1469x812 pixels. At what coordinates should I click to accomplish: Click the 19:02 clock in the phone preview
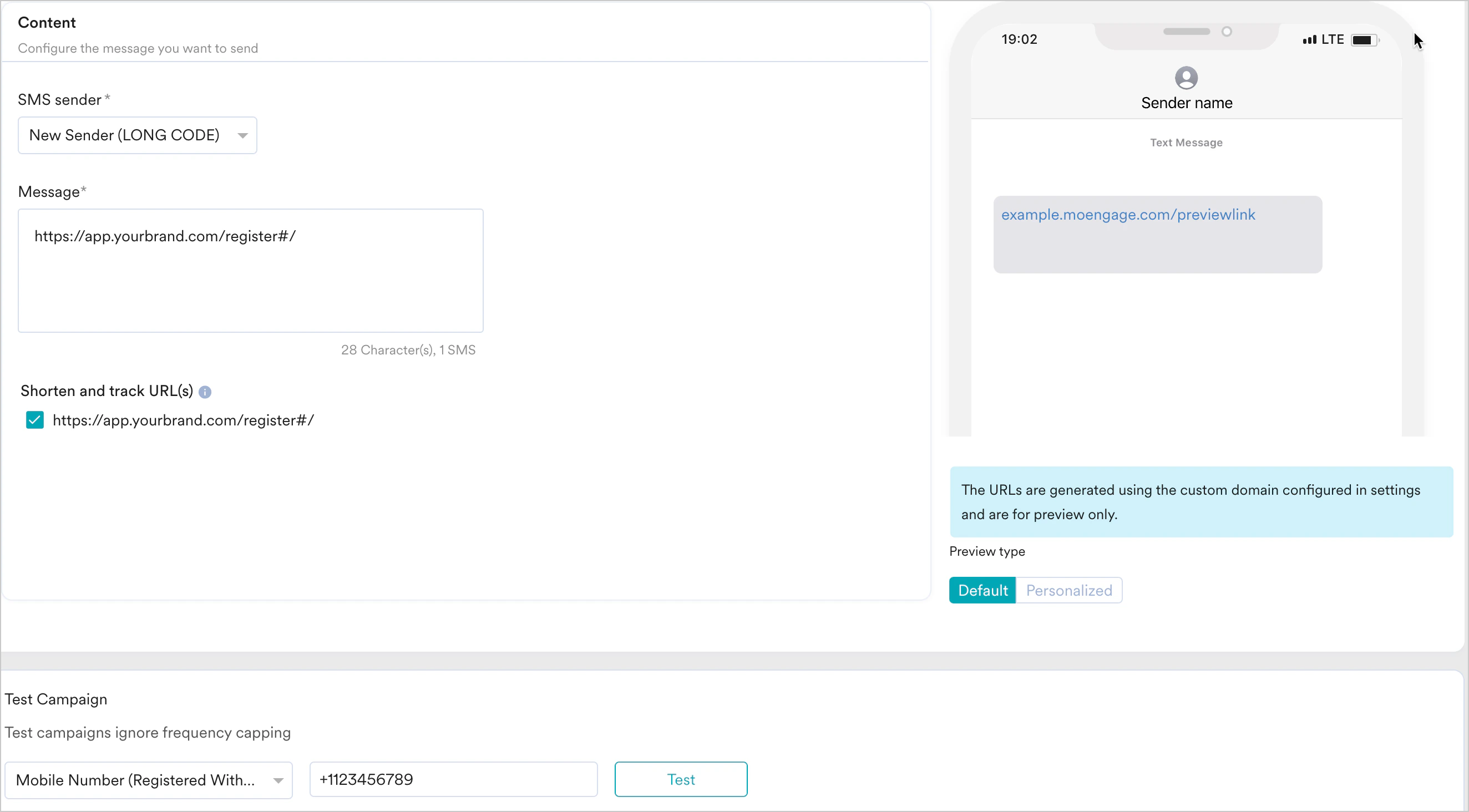[x=1019, y=39]
